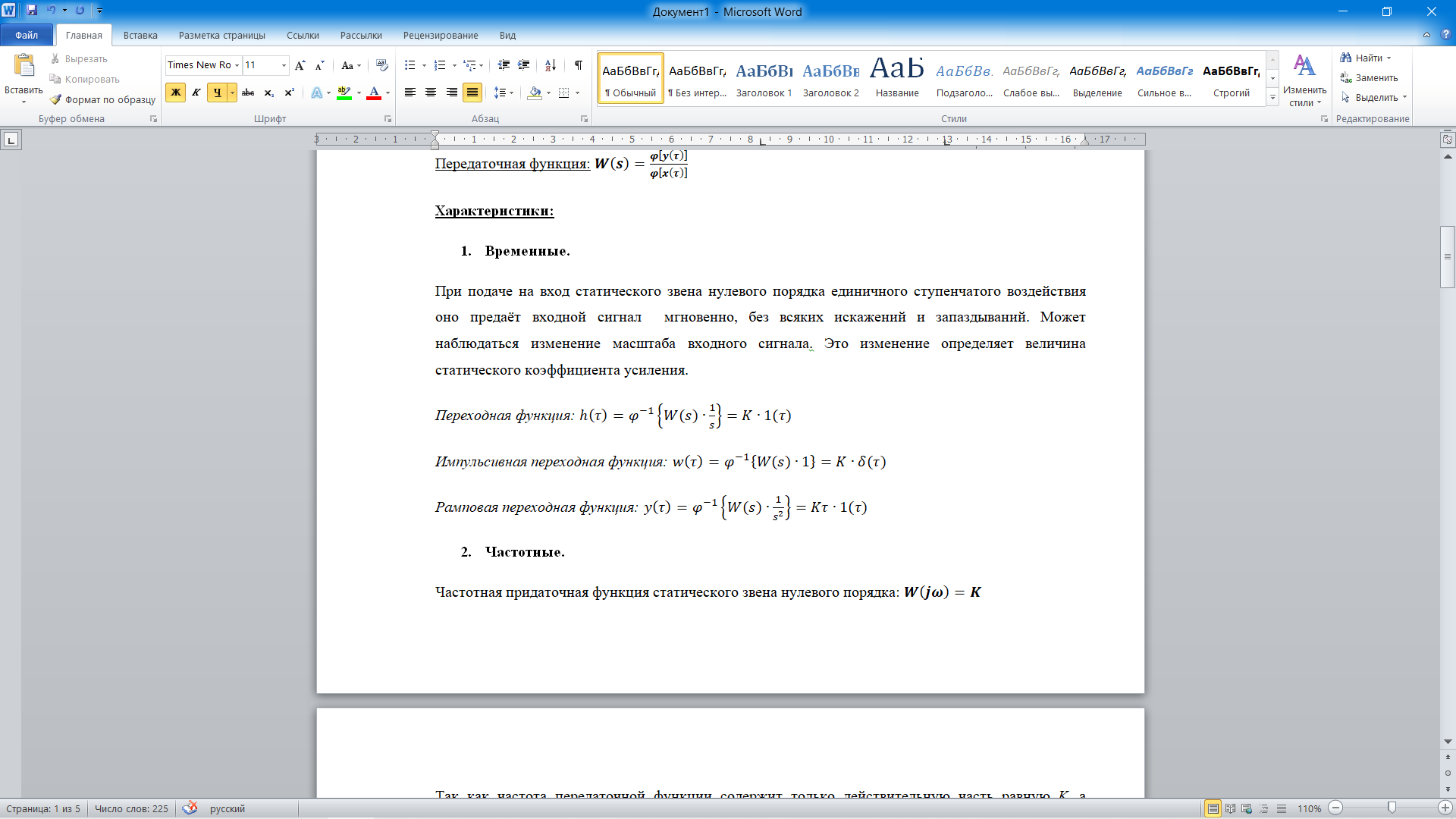Click the Cut (Вырезать) scissors icon

55,58
